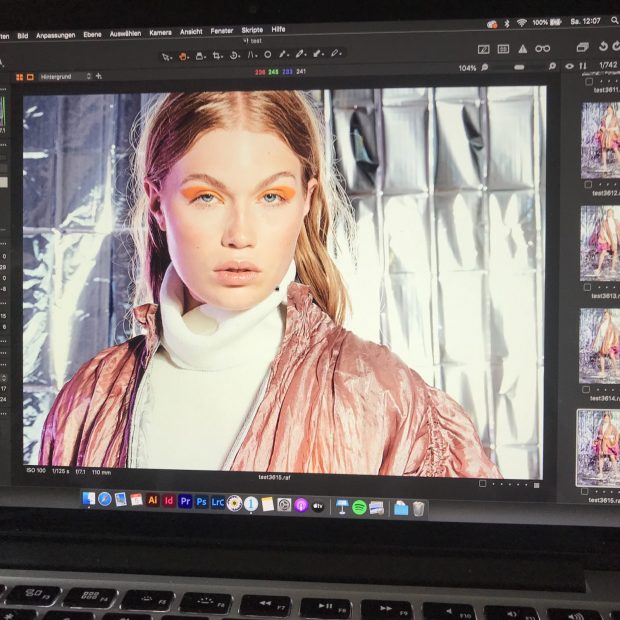Tick checkbox above test3611 thumbnail
This screenshot has height=620, width=620.
(x=589, y=82)
